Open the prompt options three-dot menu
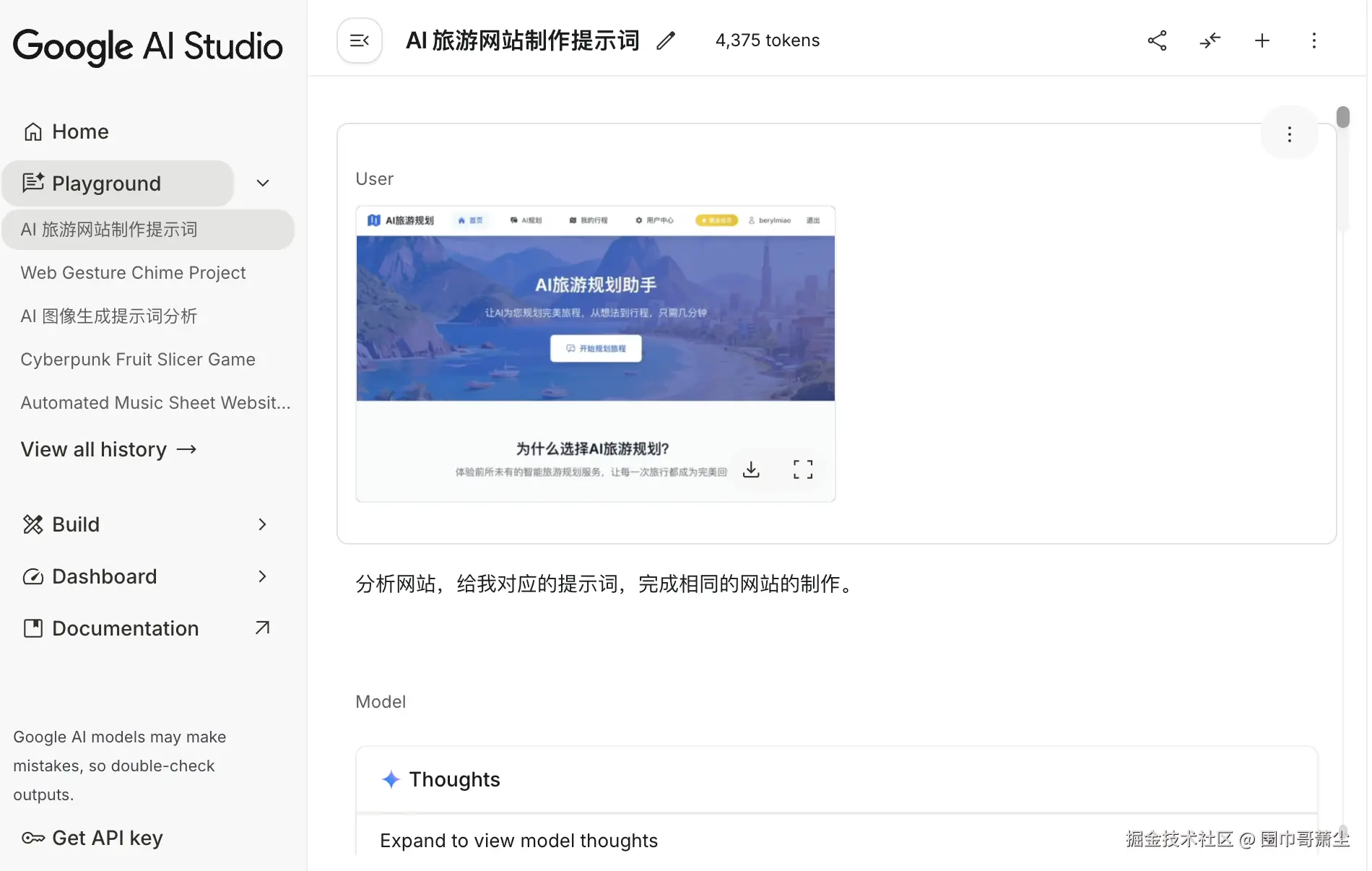 [x=1314, y=40]
